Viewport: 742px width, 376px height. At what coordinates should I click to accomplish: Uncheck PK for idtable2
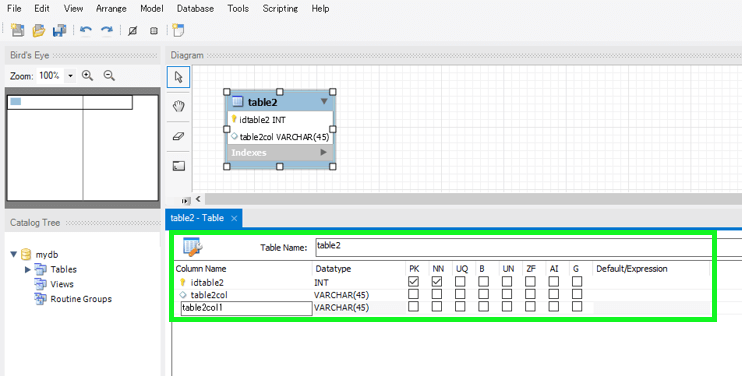click(x=414, y=281)
